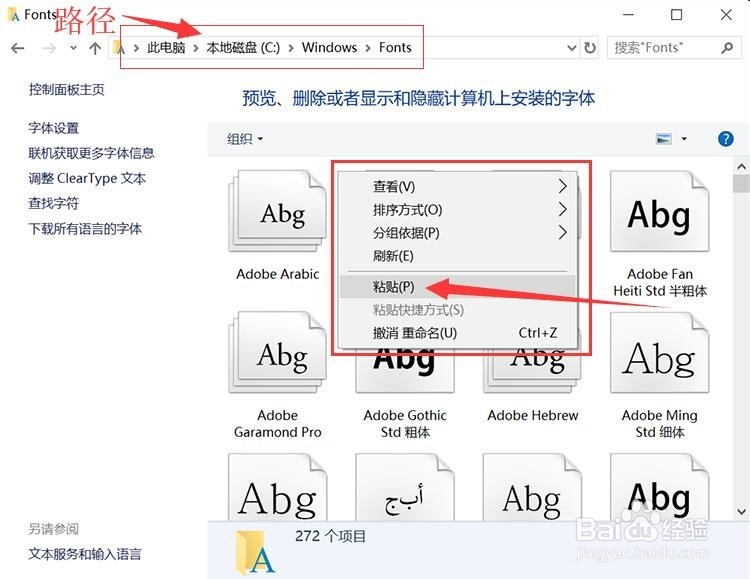Choose 排序方式(O) in context menu
Screen dimensions: 750x579
(x=458, y=210)
